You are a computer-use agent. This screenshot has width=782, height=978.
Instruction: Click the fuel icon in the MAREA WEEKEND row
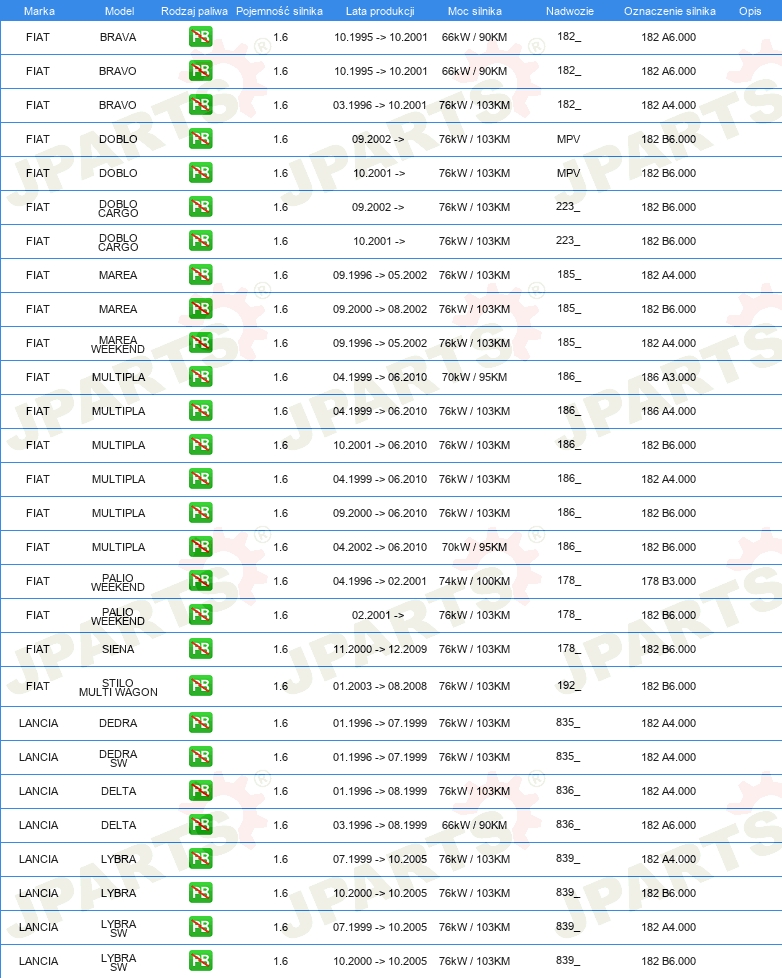201,342
